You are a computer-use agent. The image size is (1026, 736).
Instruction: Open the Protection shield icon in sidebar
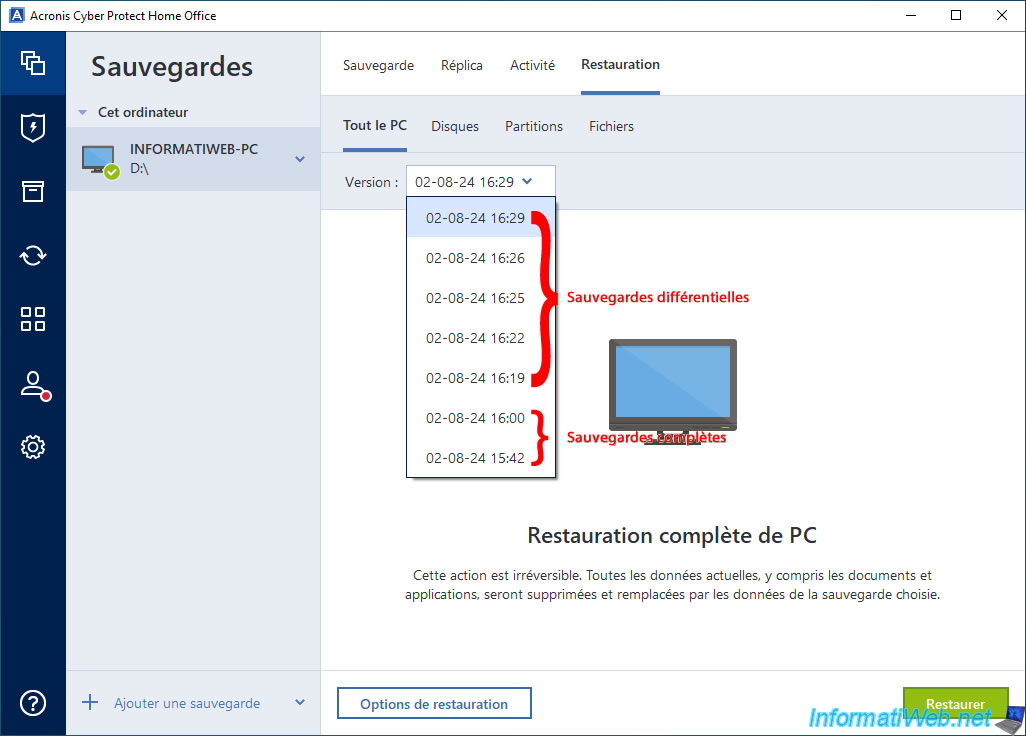point(33,128)
